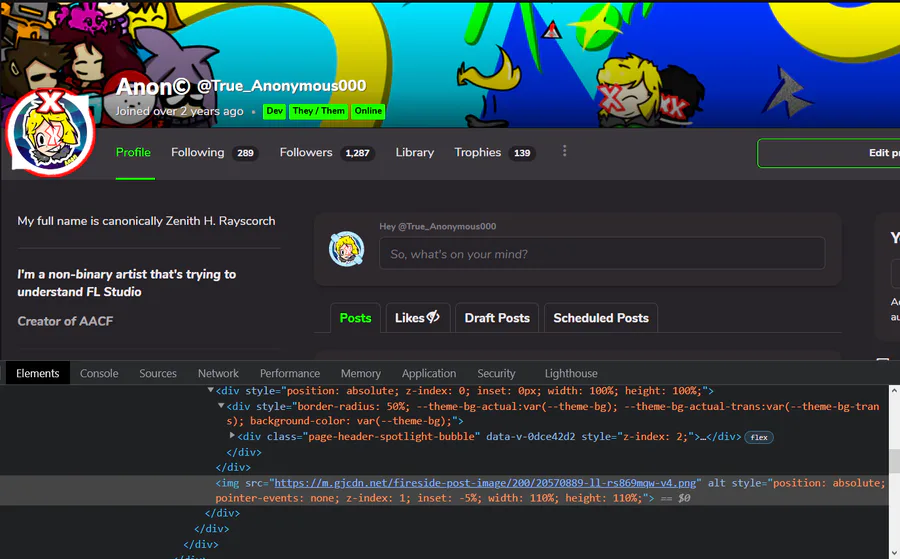900x559 pixels.
Task: Switch to DevTools Application panel
Action: click(x=429, y=373)
